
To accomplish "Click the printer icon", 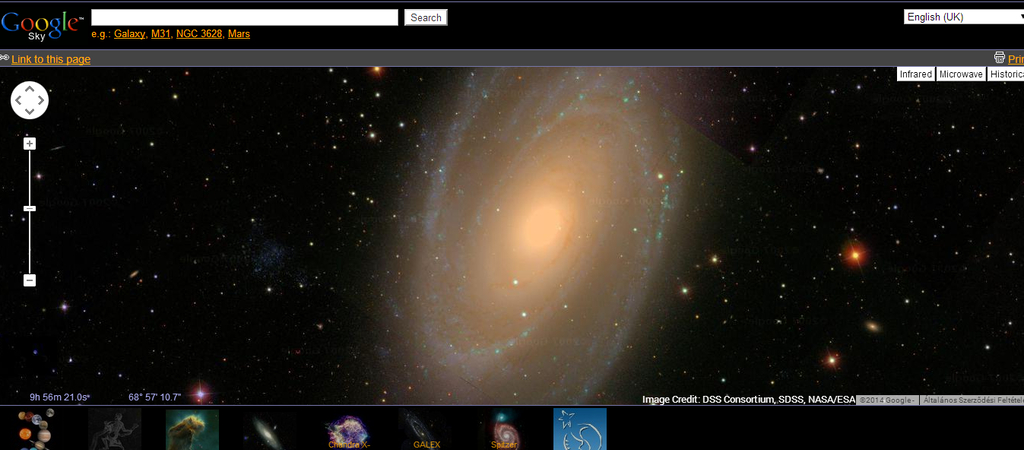I will coord(999,57).
